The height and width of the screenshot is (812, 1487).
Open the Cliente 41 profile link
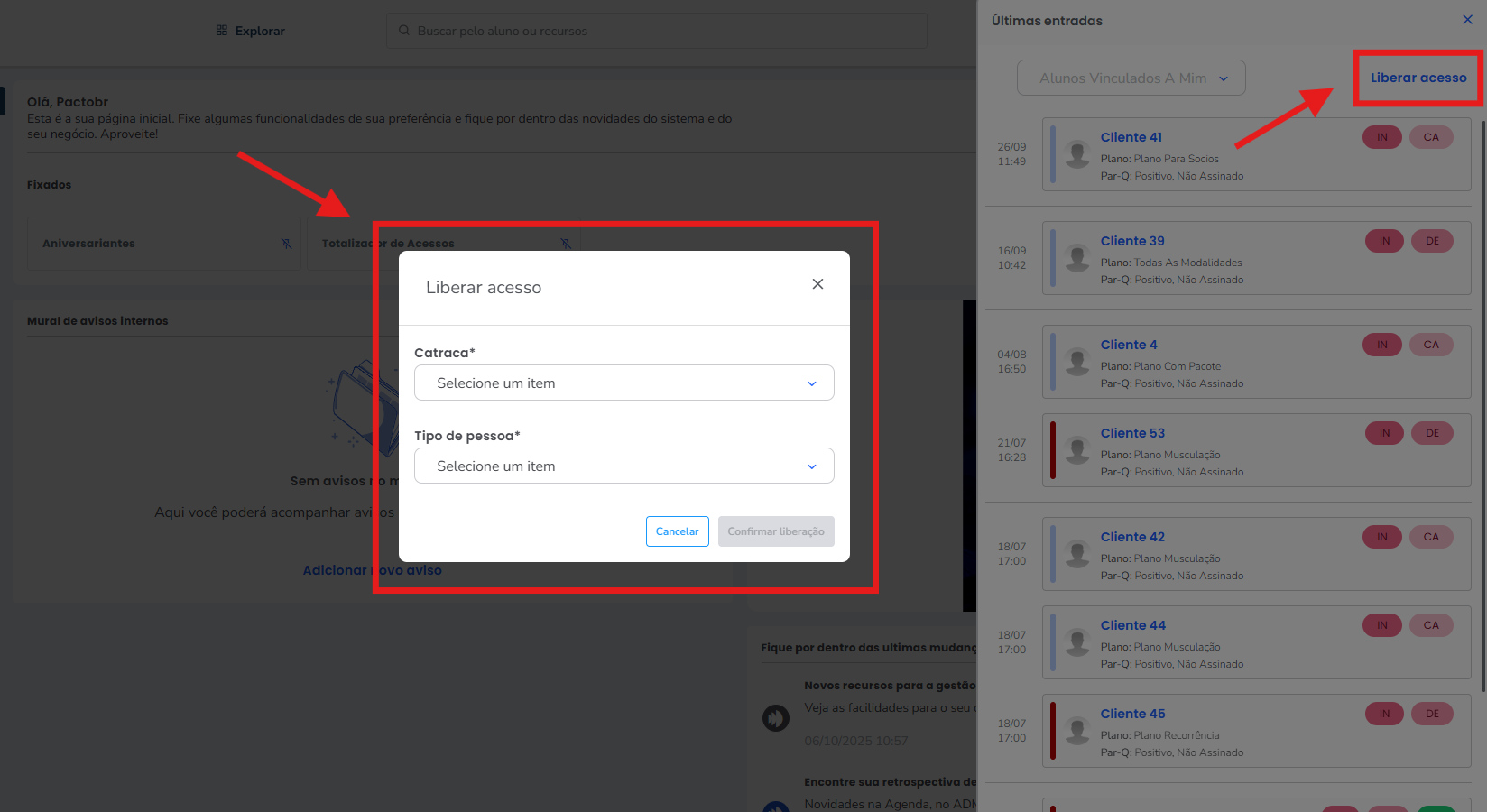pyautogui.click(x=1131, y=137)
